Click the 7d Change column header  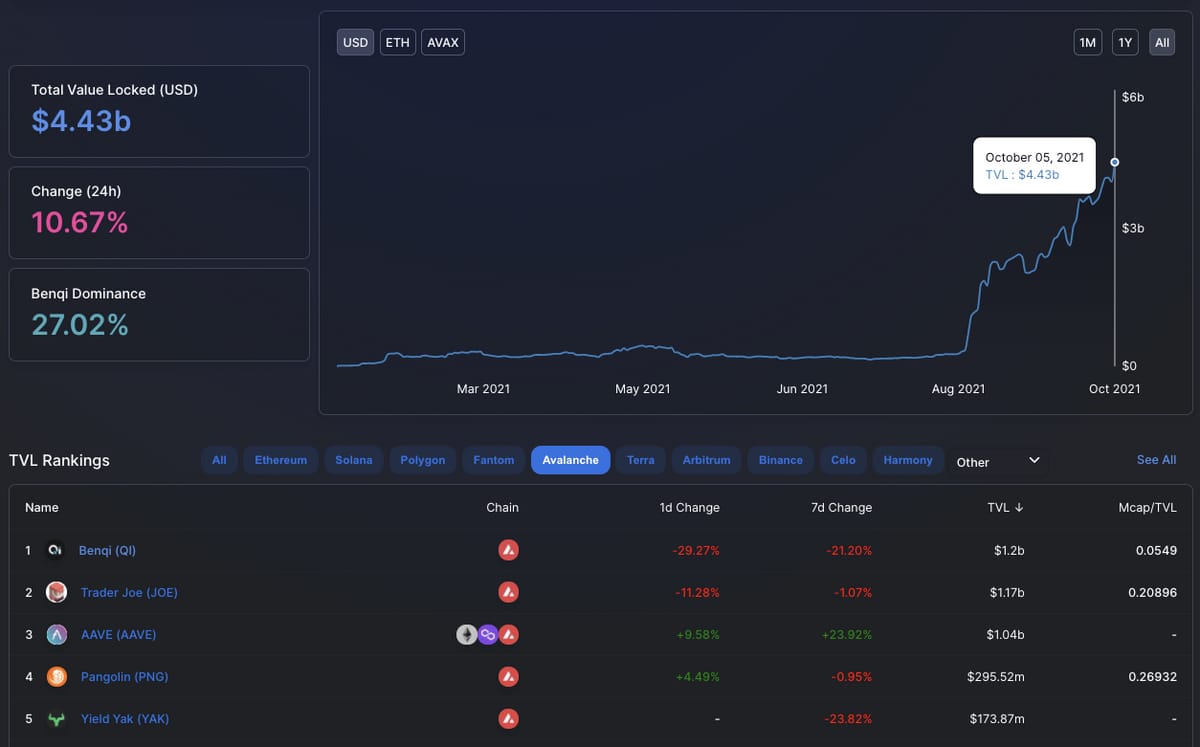(841, 508)
